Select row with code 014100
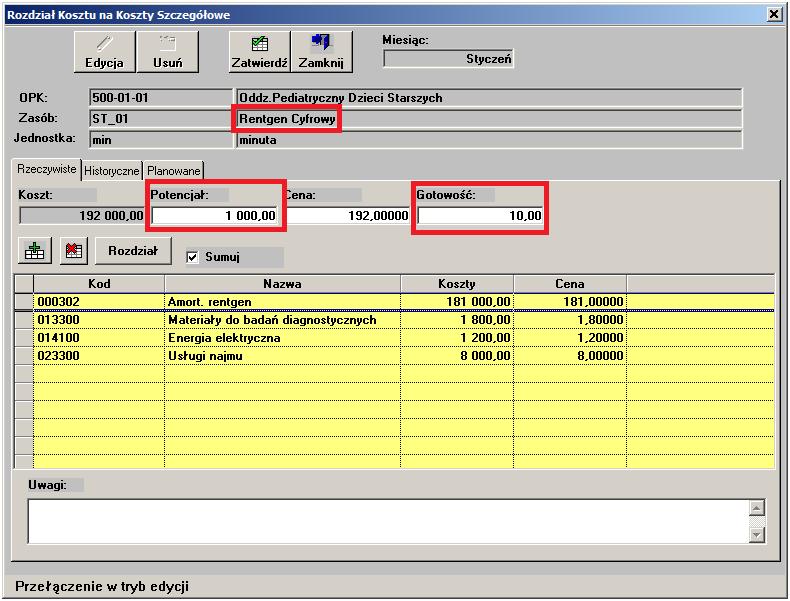Viewport: 790px width, 601px height. tap(99, 338)
